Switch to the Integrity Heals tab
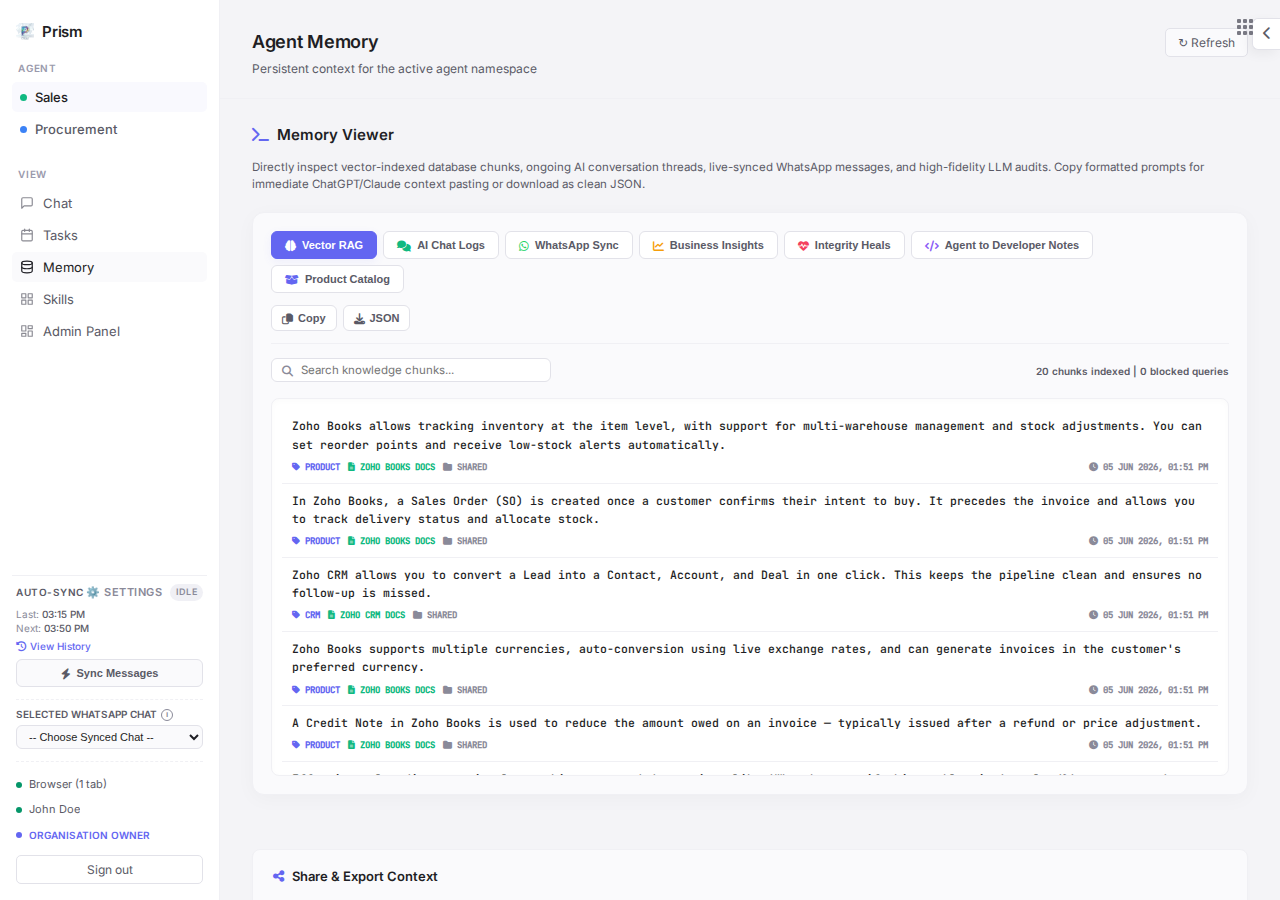The image size is (1280, 900). click(x=844, y=245)
